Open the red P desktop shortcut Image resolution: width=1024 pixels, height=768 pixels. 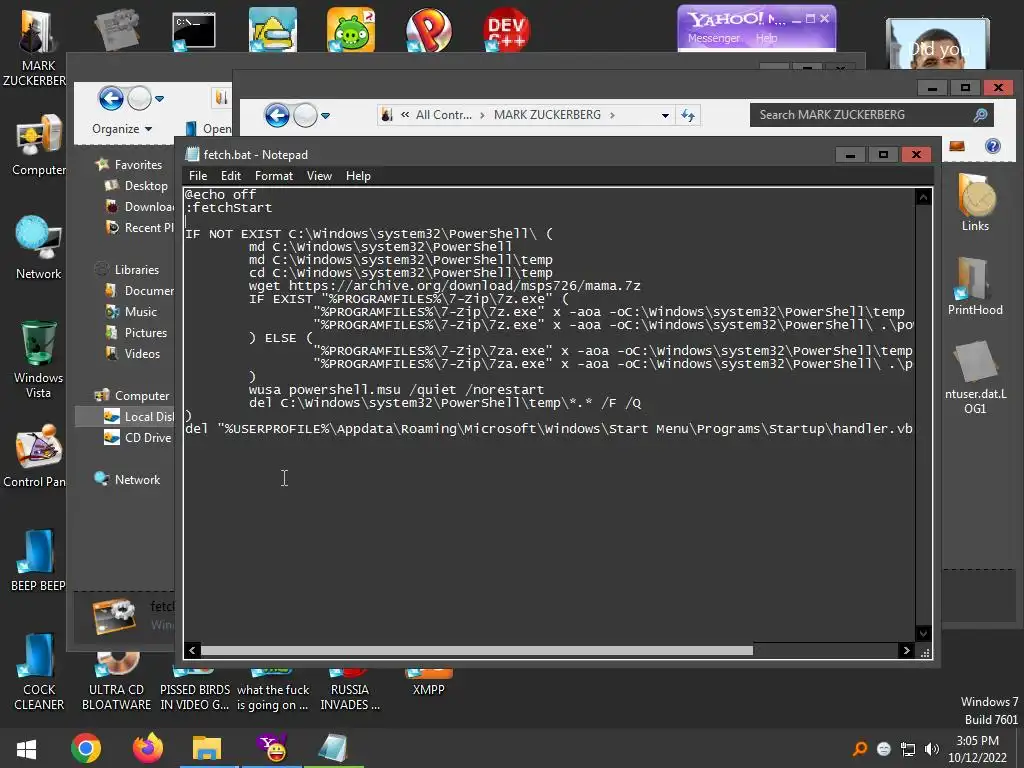pos(428,31)
